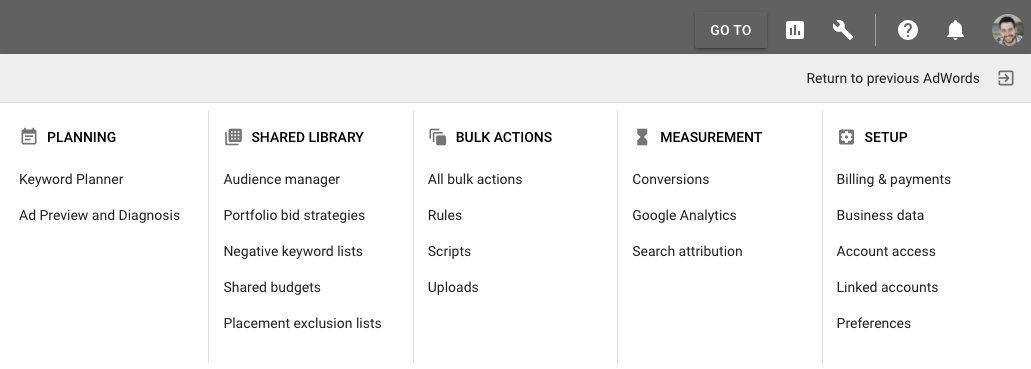Image resolution: width=1031 pixels, height=369 pixels.
Task: Go to Portfolio bid strategies
Action: [294, 215]
